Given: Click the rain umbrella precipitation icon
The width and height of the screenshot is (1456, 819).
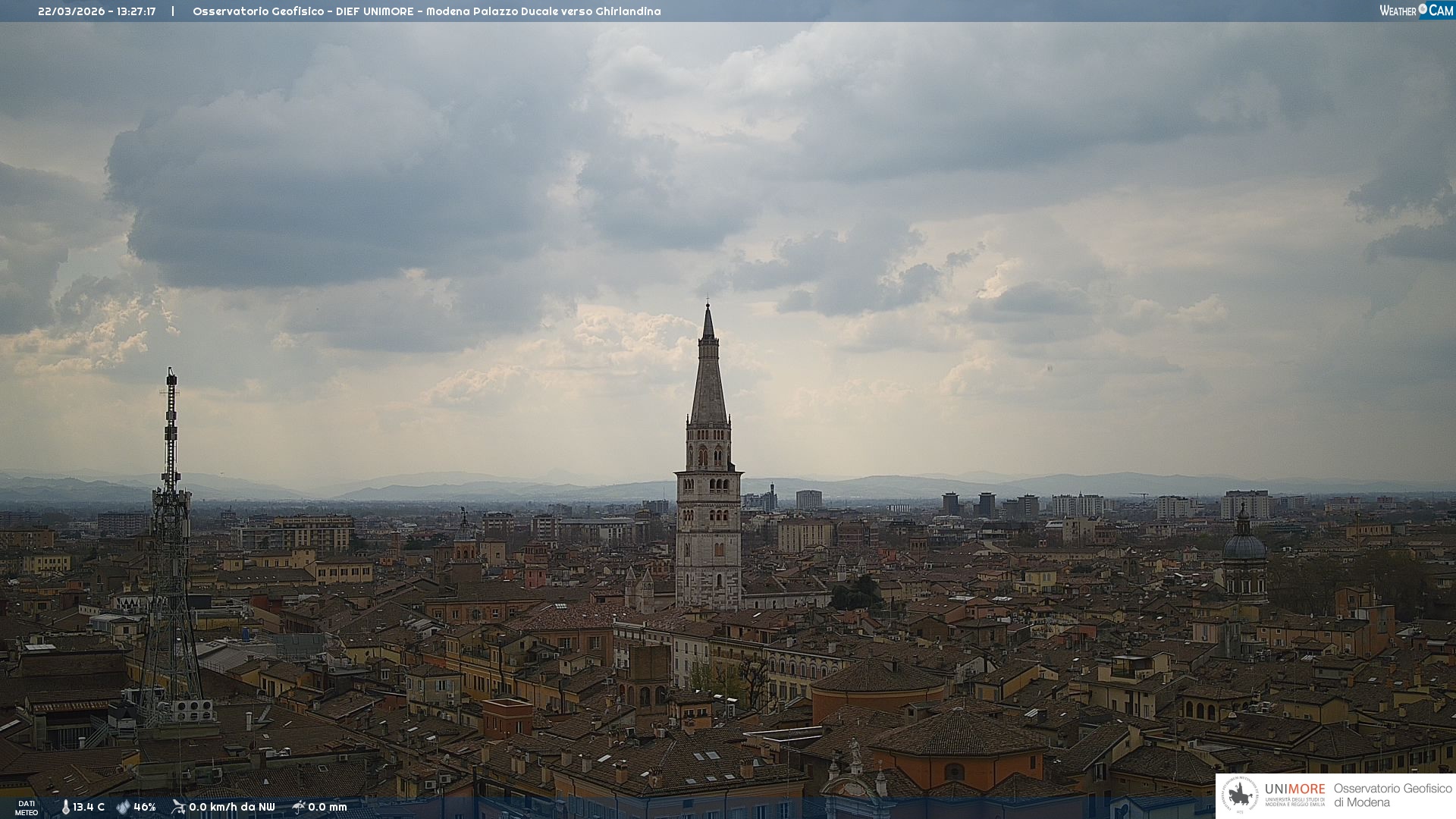Looking at the screenshot, I should tap(299, 807).
